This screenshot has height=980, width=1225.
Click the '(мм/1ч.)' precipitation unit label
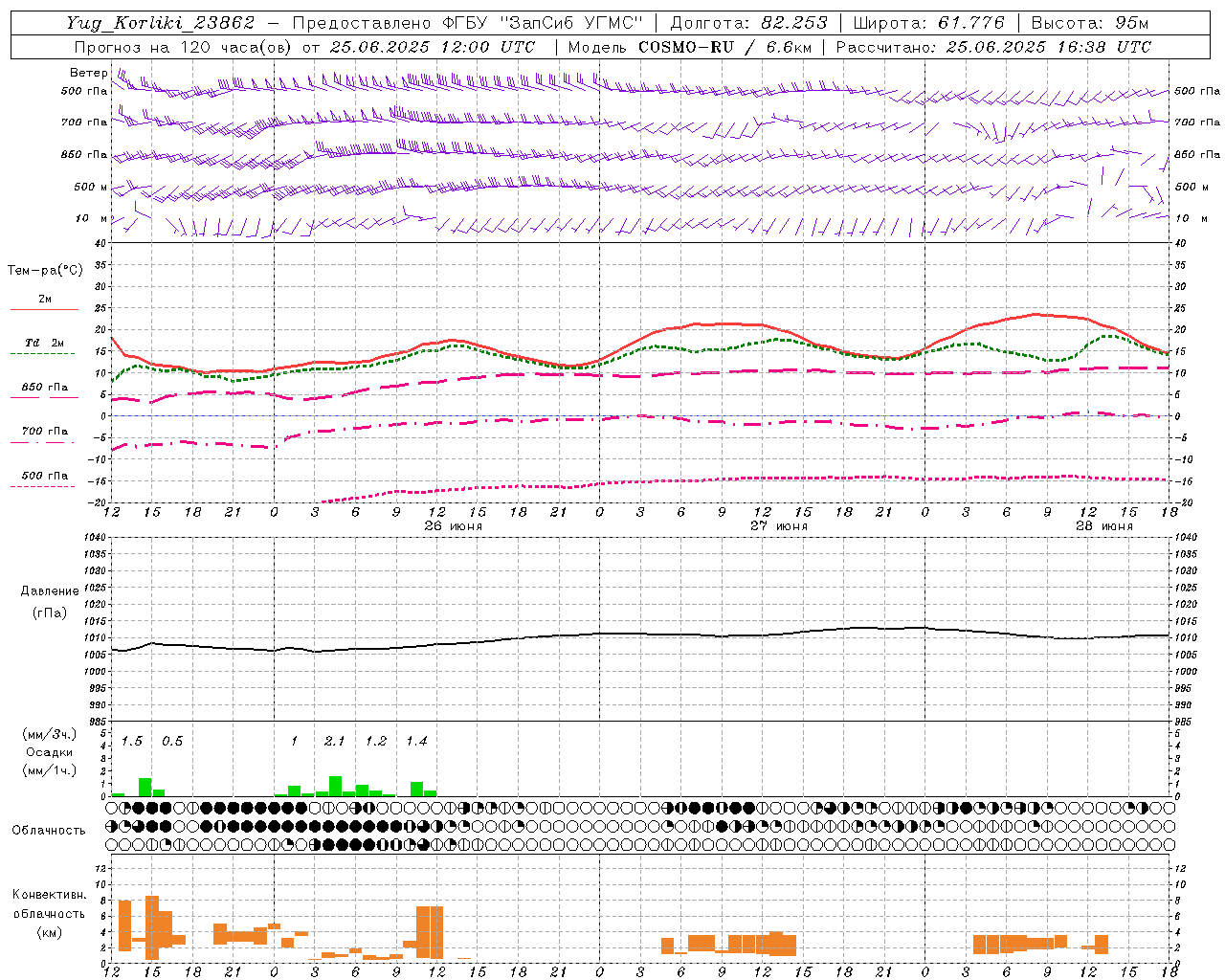(x=49, y=769)
